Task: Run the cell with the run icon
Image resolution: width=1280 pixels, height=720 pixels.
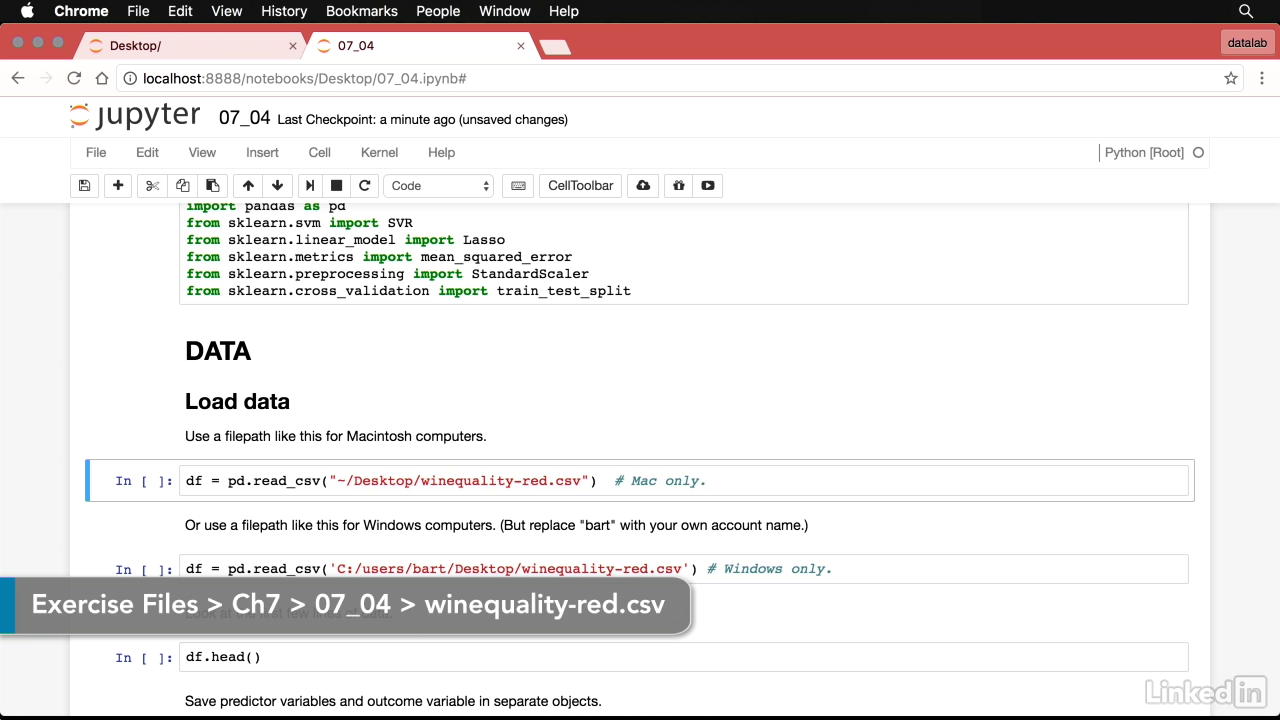Action: click(310, 186)
